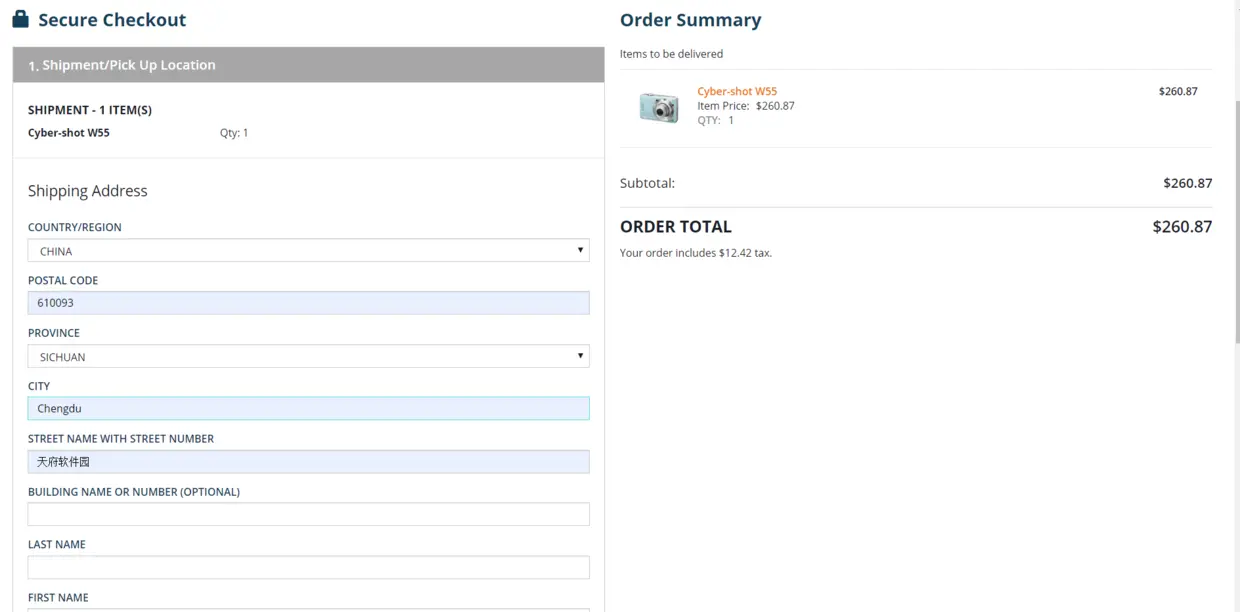Click the Street Name with Street Number field
The width and height of the screenshot is (1240, 612).
coord(308,461)
